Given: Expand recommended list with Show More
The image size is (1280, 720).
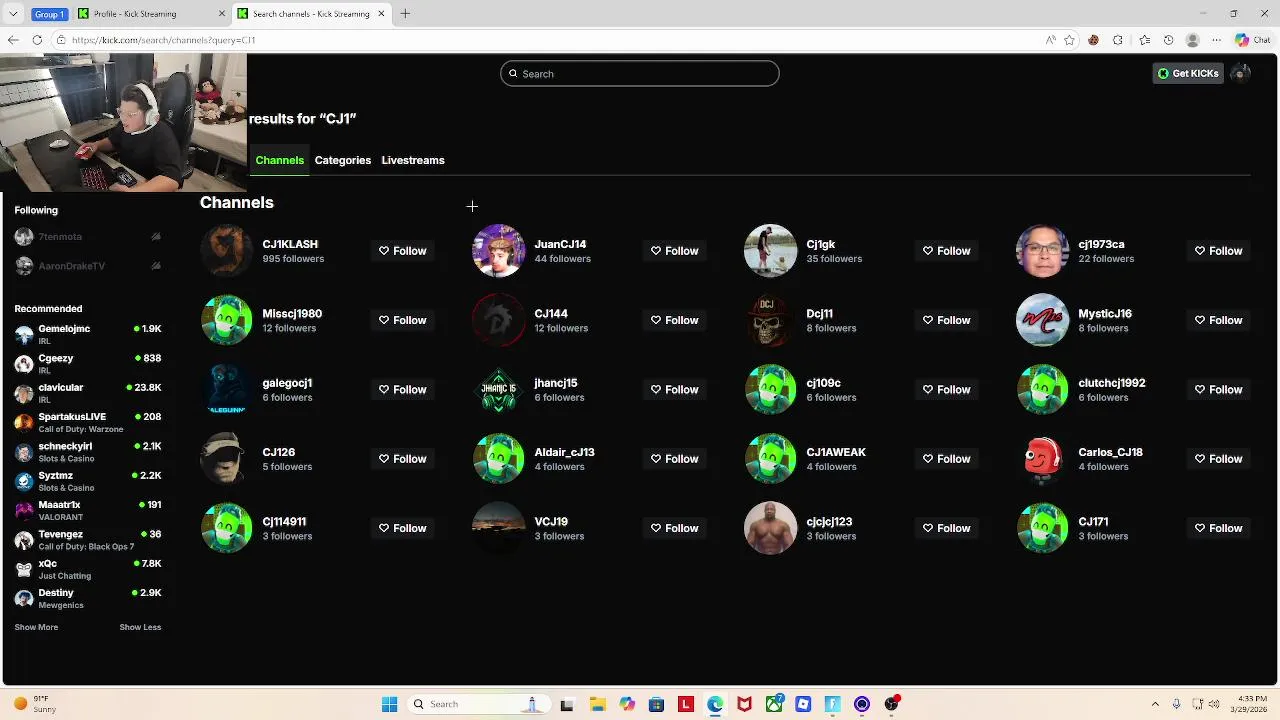Looking at the screenshot, I should (36, 627).
